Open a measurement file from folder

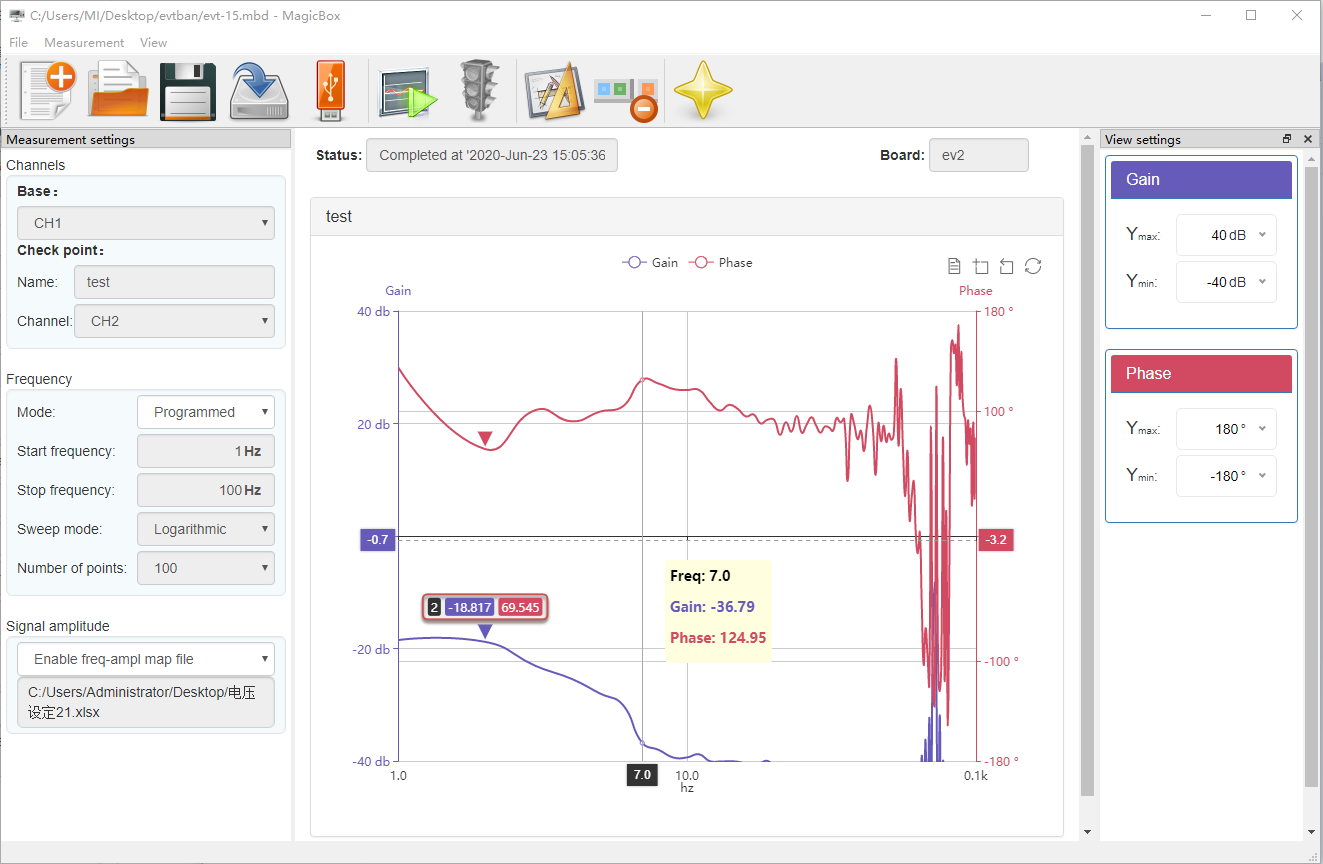[118, 91]
